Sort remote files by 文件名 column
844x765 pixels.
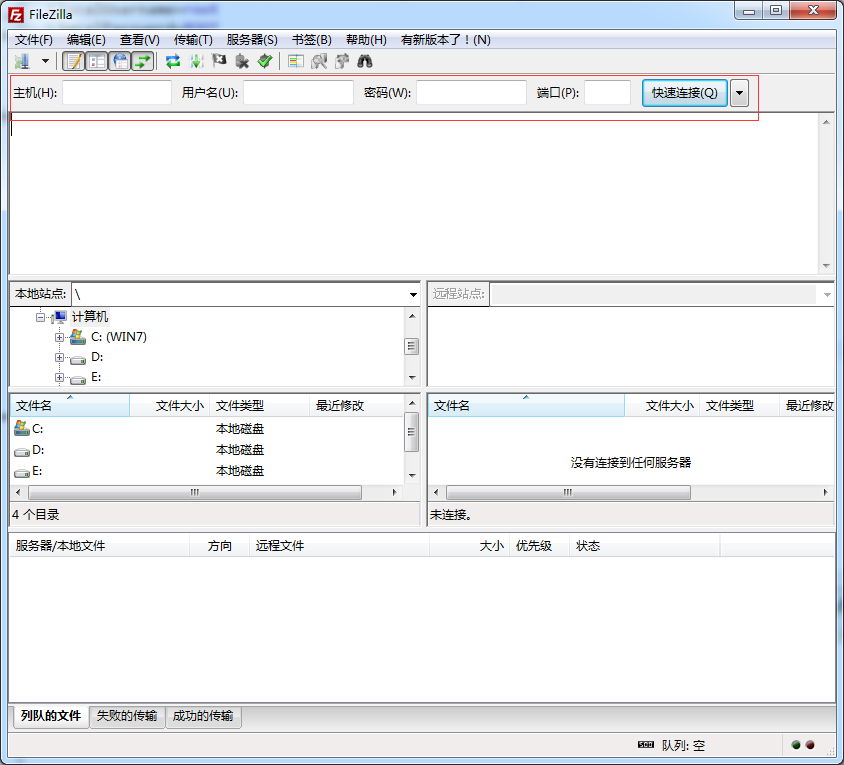526,405
